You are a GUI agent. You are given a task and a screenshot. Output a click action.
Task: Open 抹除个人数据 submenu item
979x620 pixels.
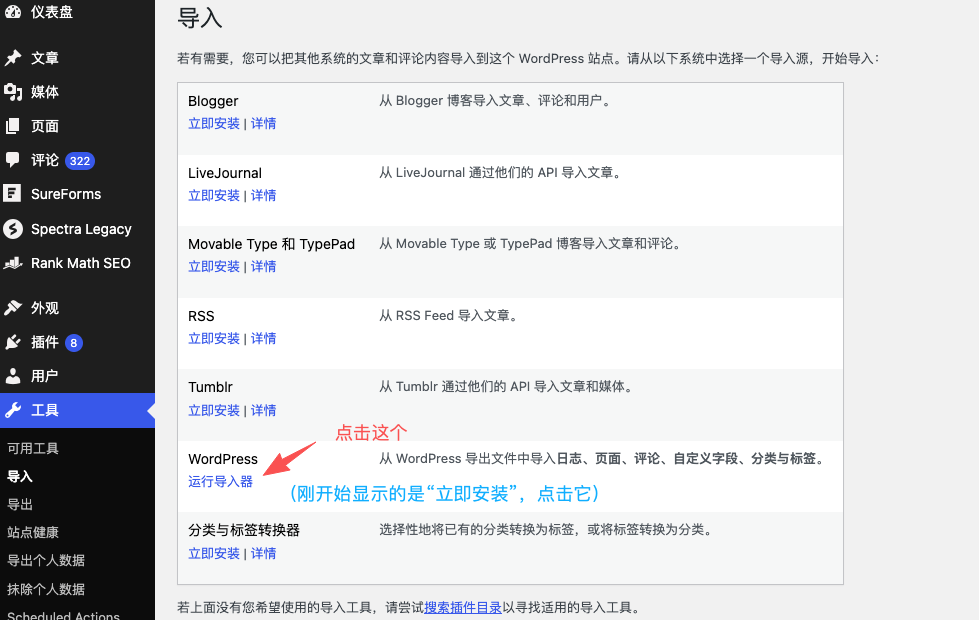pos(46,589)
